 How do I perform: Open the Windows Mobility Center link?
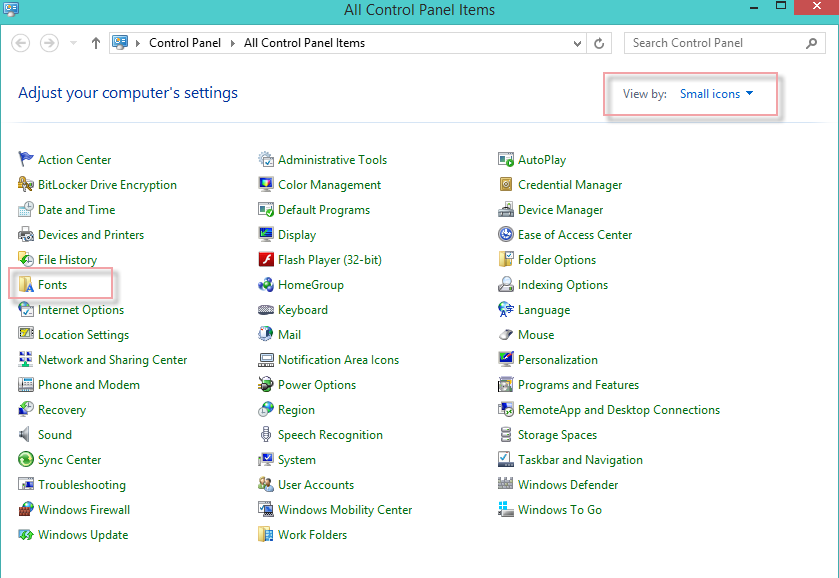click(x=345, y=509)
